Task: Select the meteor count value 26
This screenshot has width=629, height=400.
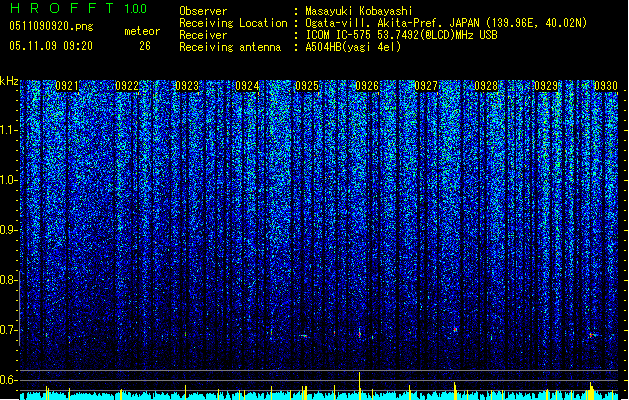Action: pyautogui.click(x=145, y=46)
